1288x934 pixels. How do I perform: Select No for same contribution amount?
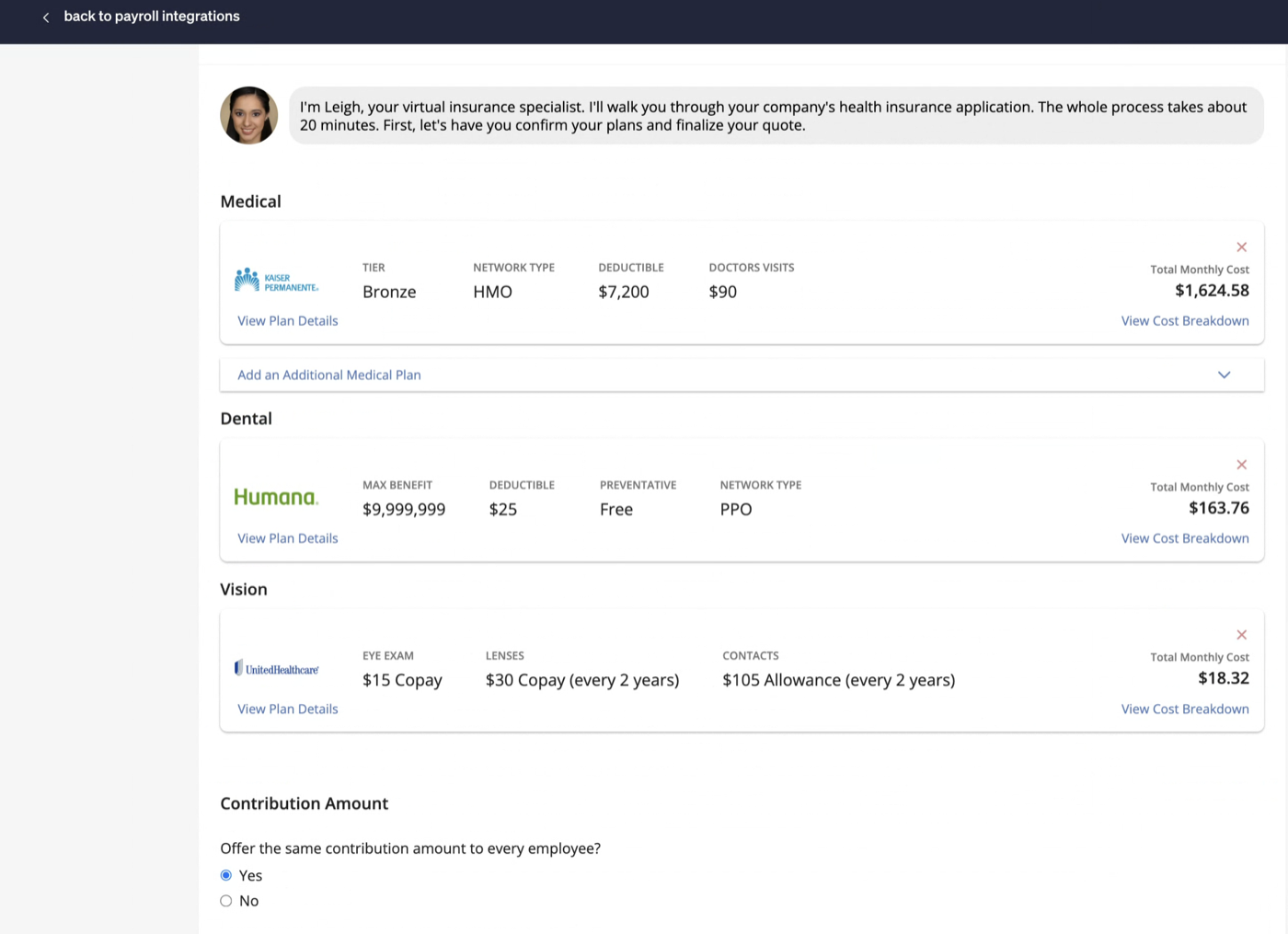226,901
